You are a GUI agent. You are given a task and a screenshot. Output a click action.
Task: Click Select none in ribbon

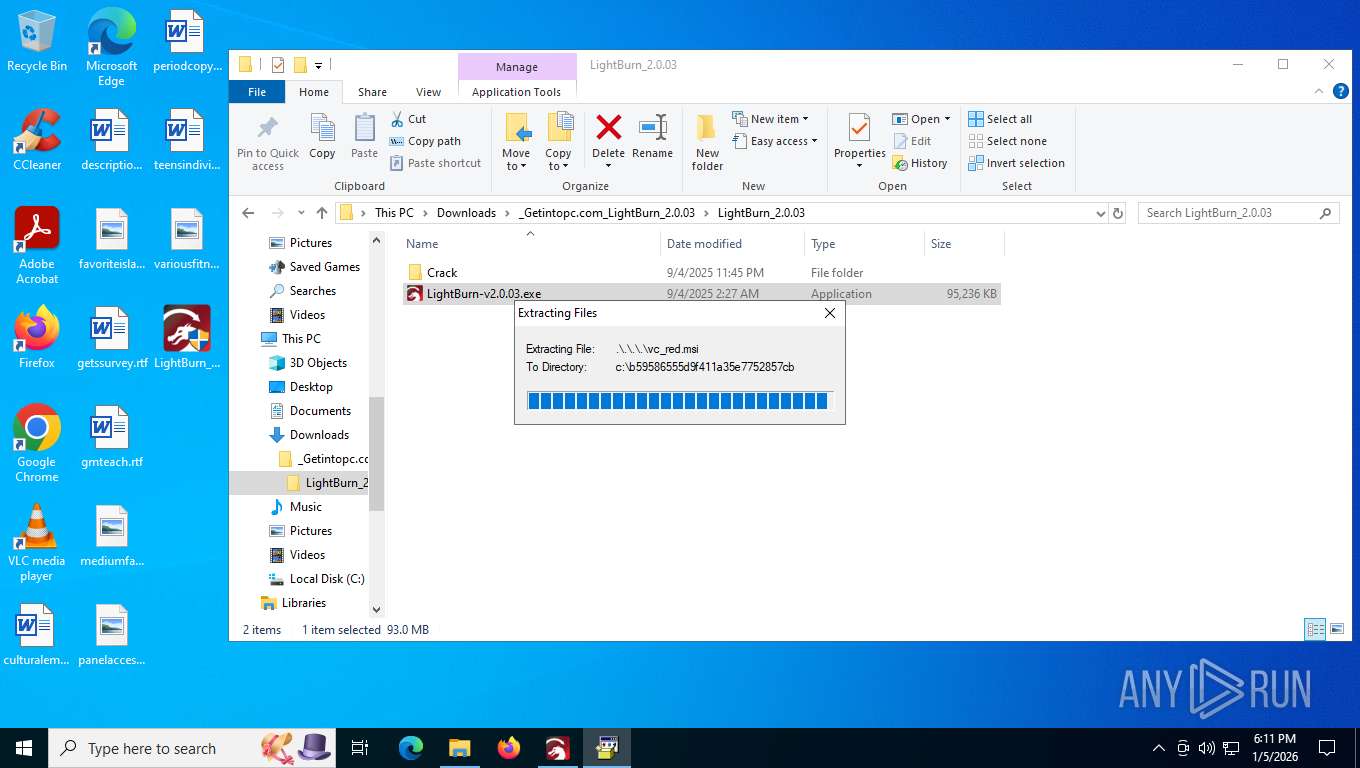click(x=1007, y=141)
